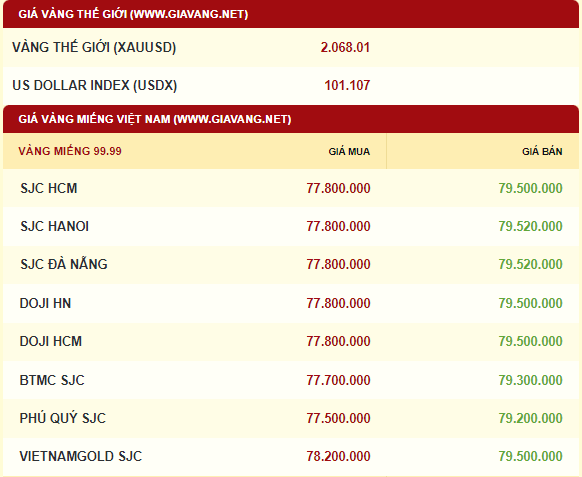This screenshot has height=477, width=582.
Task: Click the VÀNG MIẾNG 99.99 column header
Action: 70,151
